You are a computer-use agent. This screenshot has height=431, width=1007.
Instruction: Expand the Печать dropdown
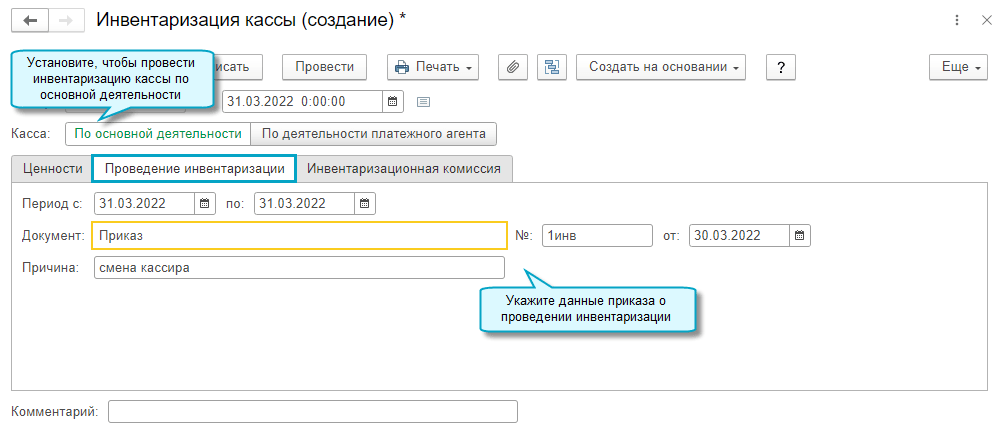(x=433, y=67)
